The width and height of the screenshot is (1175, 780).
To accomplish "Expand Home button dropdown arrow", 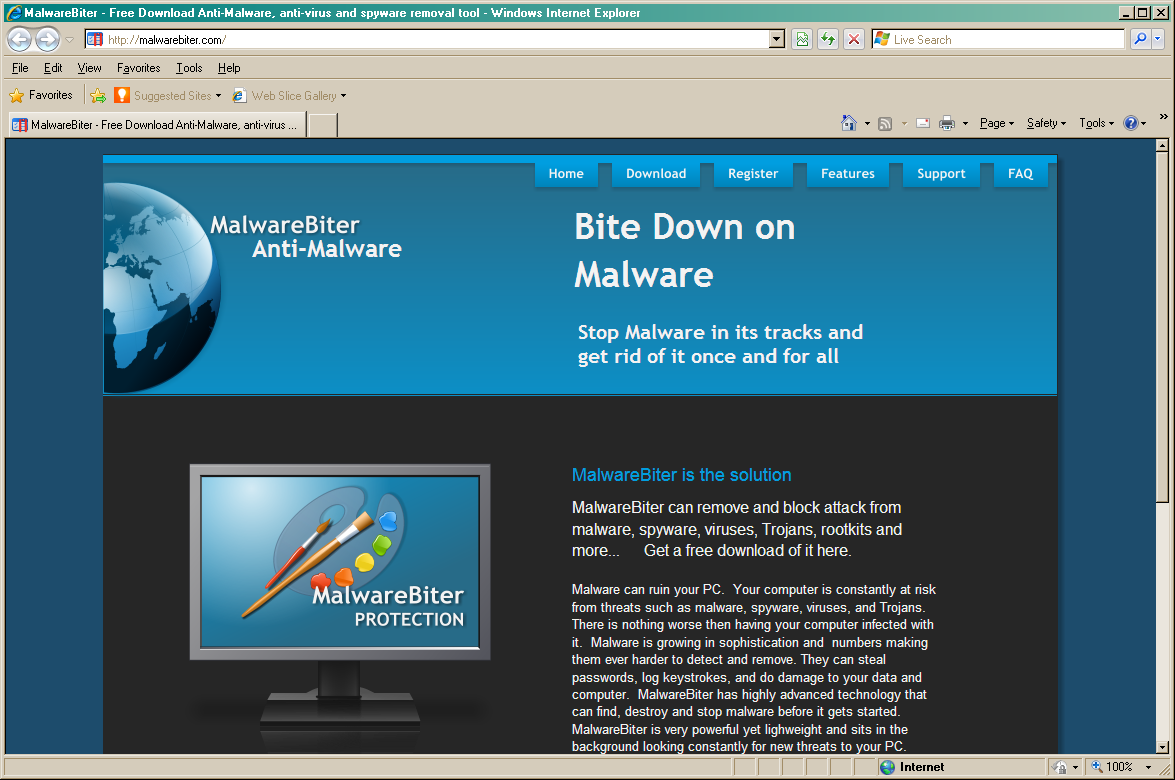I will (x=867, y=124).
